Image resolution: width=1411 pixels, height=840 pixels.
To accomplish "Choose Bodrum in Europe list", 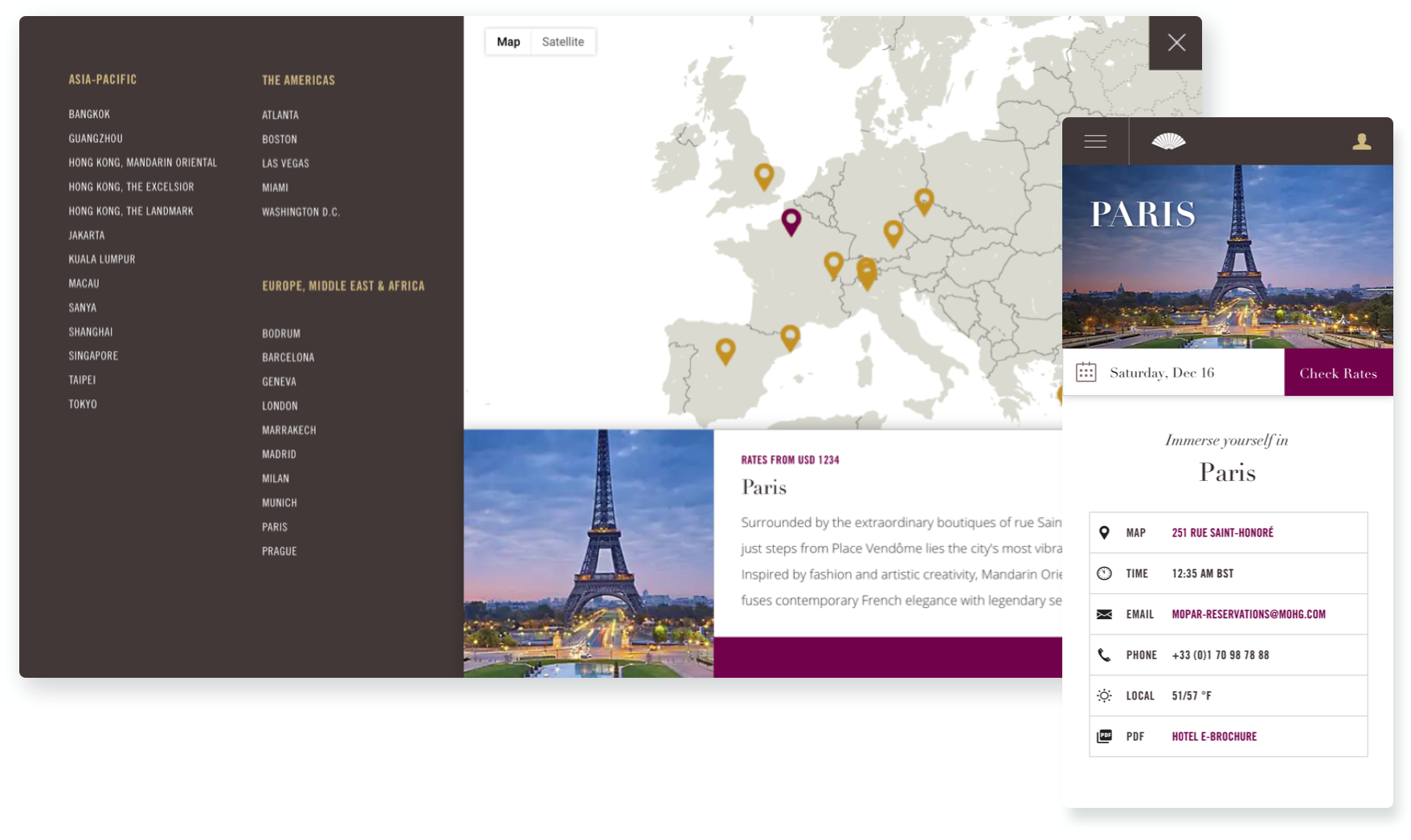I will 281,333.
